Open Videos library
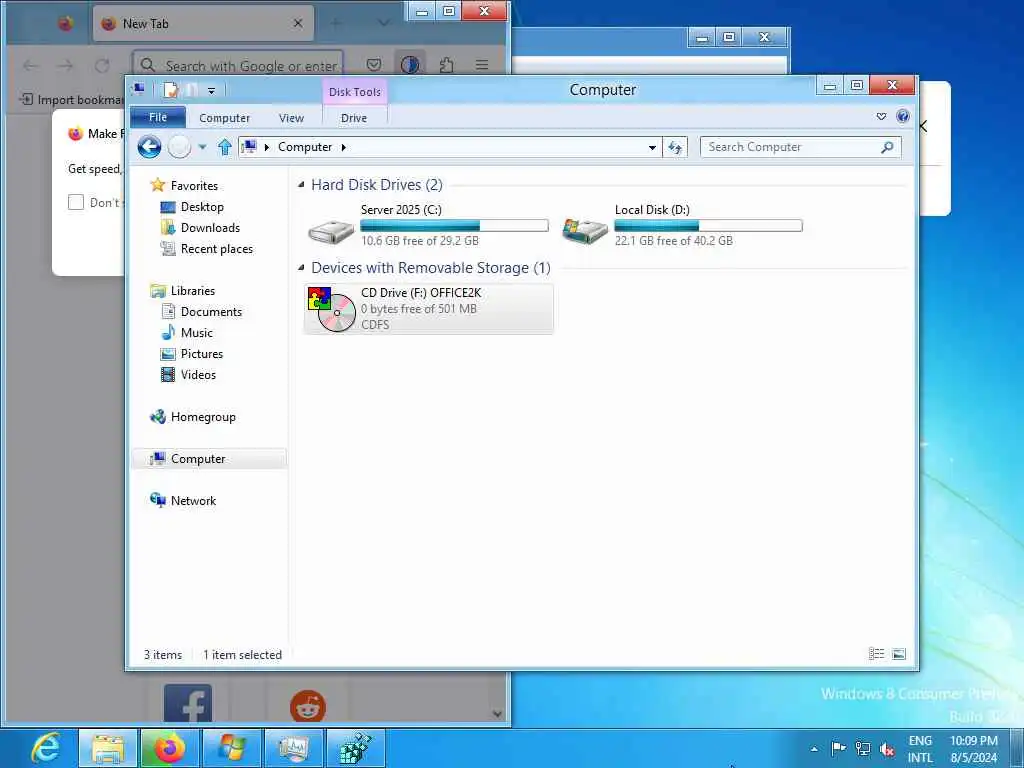 199,375
